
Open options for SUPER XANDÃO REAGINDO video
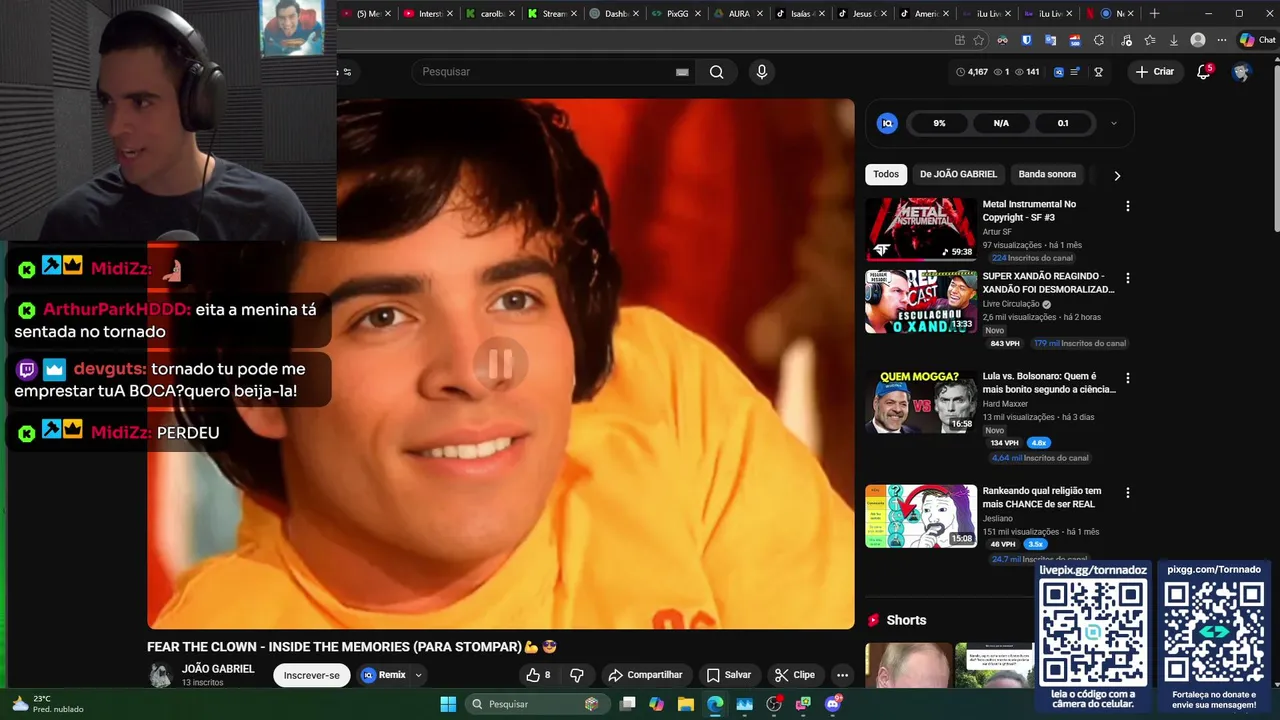tap(1128, 278)
